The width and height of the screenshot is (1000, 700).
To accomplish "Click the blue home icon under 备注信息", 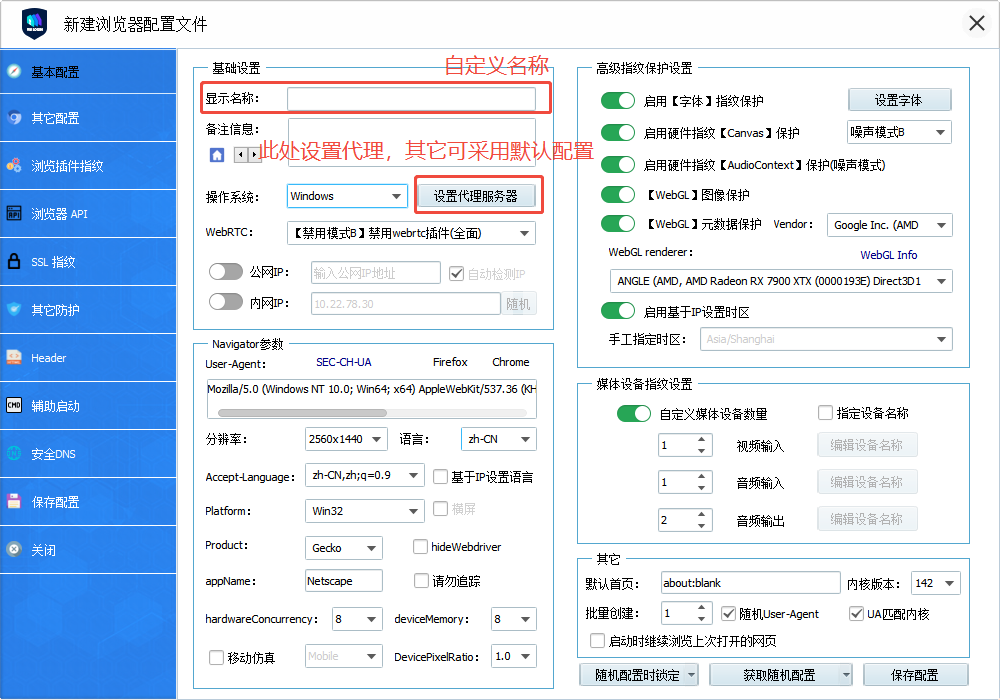I will pos(216,155).
